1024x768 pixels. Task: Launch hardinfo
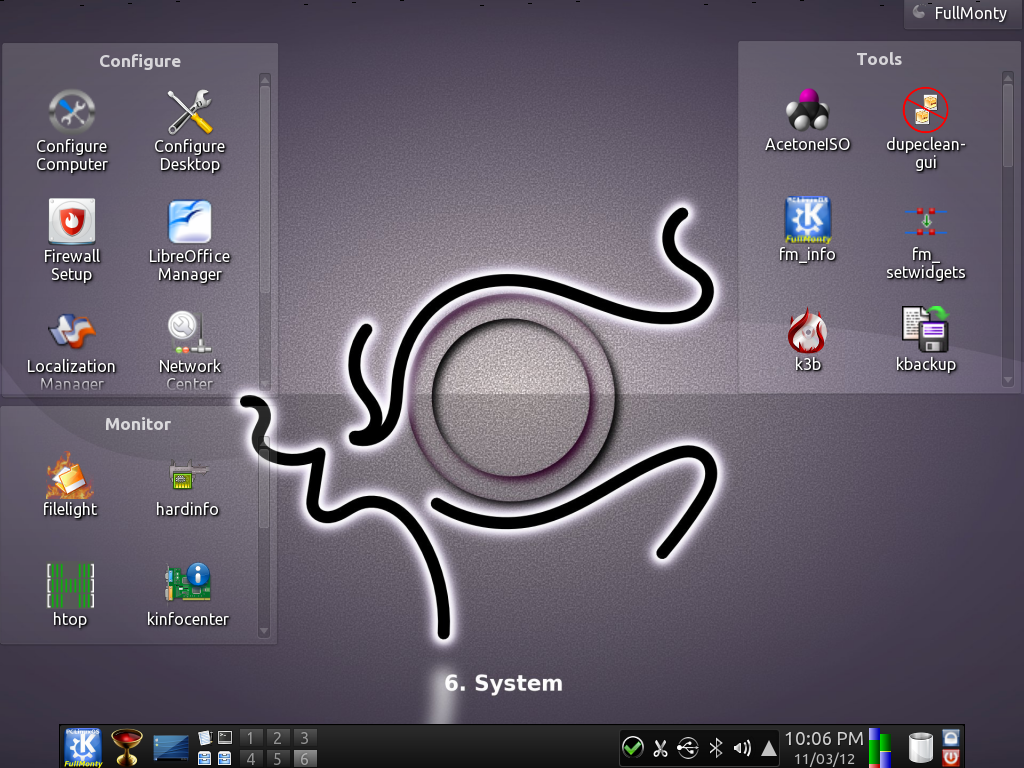(187, 486)
